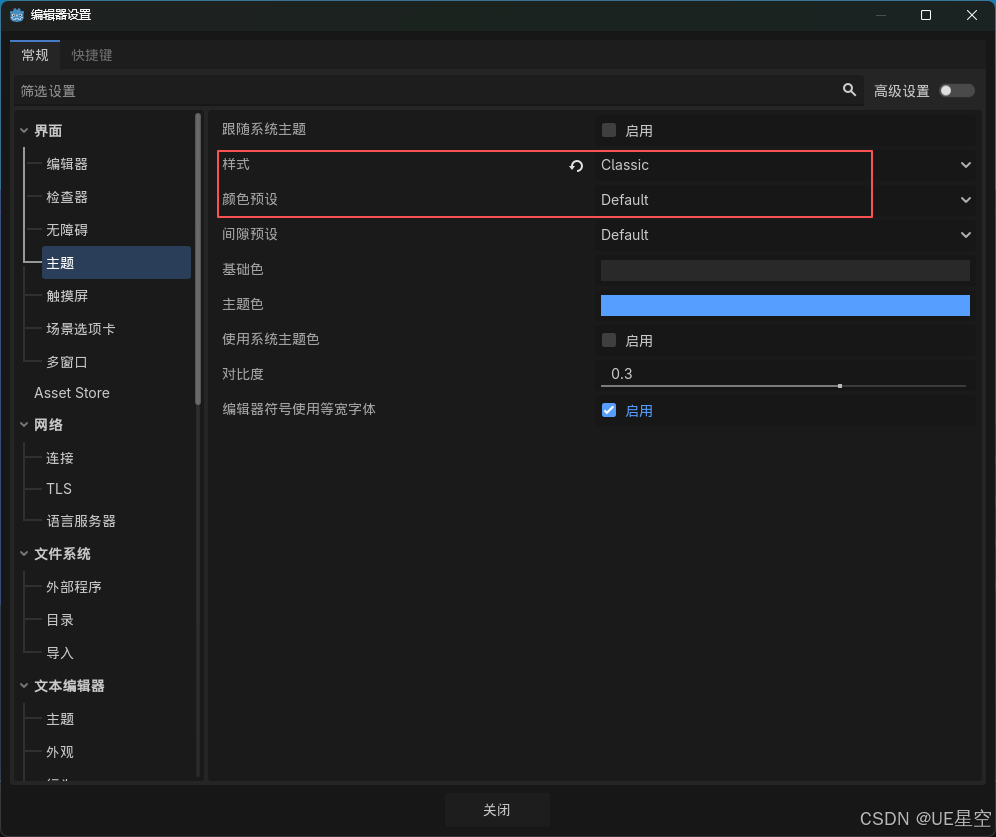Select 外部程序 under 文件系统
The height and width of the screenshot is (837, 996).
coord(74,587)
